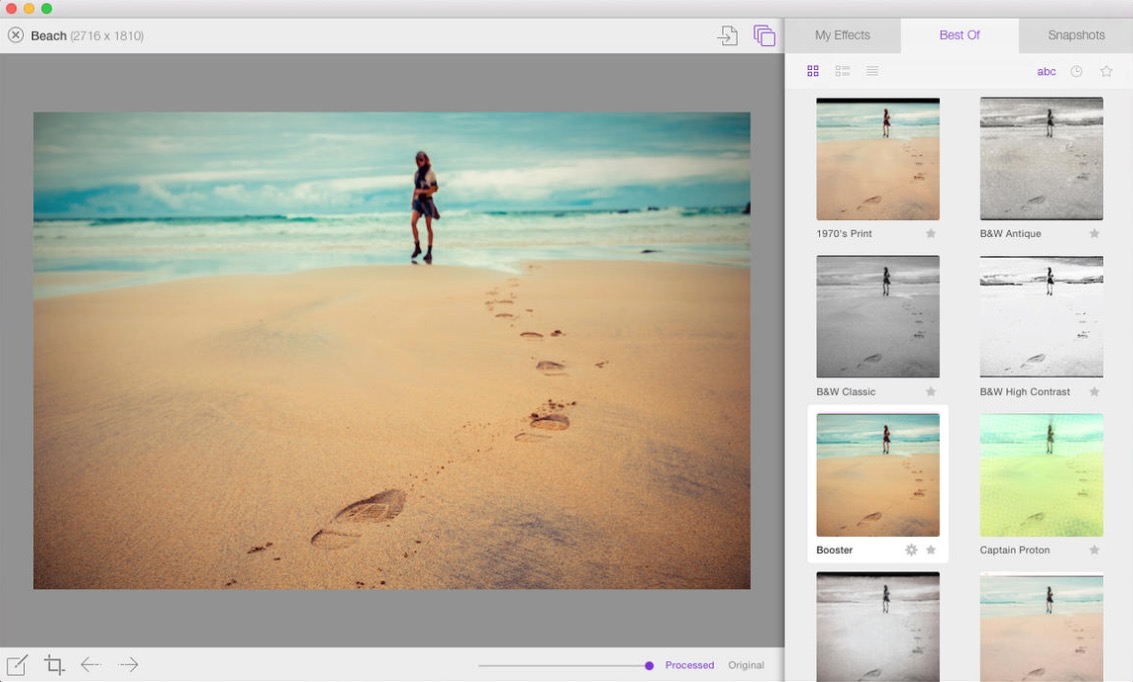Click the Booster label text
Image resolution: width=1133 pixels, height=682 pixels.
pyautogui.click(x=835, y=550)
